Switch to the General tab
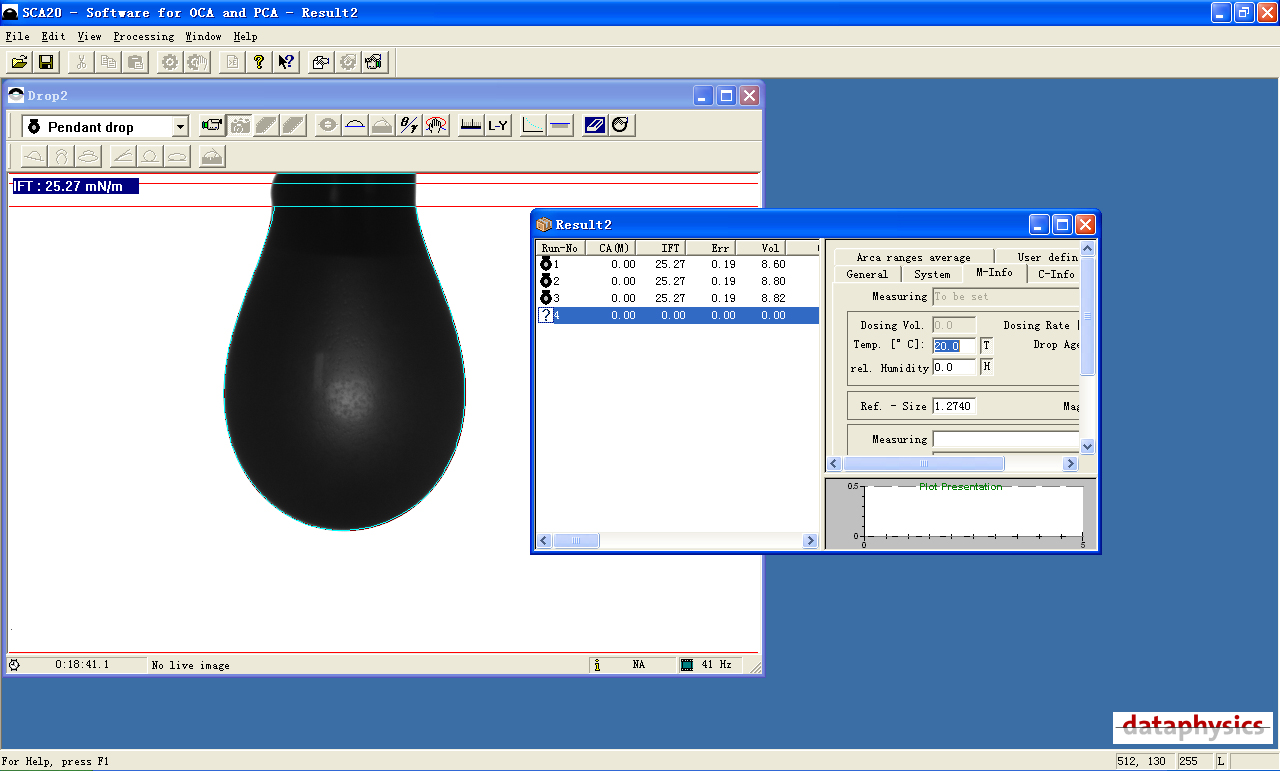Viewport: 1280px width, 771px height. point(866,274)
